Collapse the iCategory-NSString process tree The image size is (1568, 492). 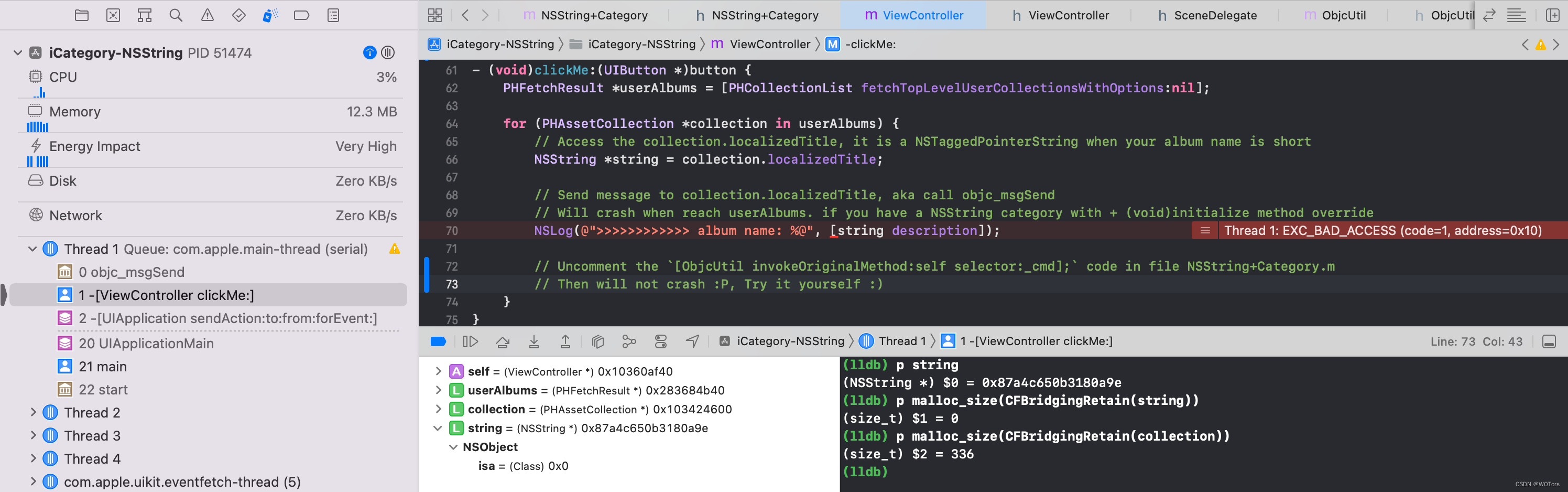pyautogui.click(x=18, y=53)
